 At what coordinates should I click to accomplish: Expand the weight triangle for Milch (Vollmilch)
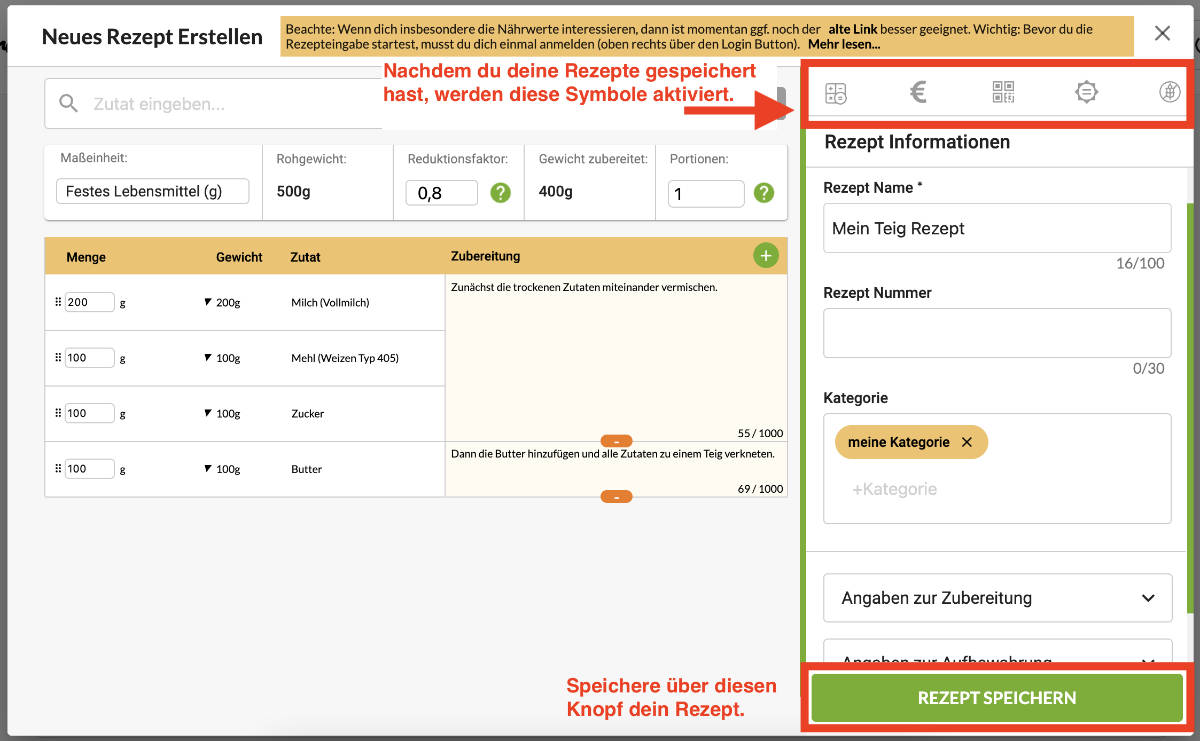click(207, 302)
